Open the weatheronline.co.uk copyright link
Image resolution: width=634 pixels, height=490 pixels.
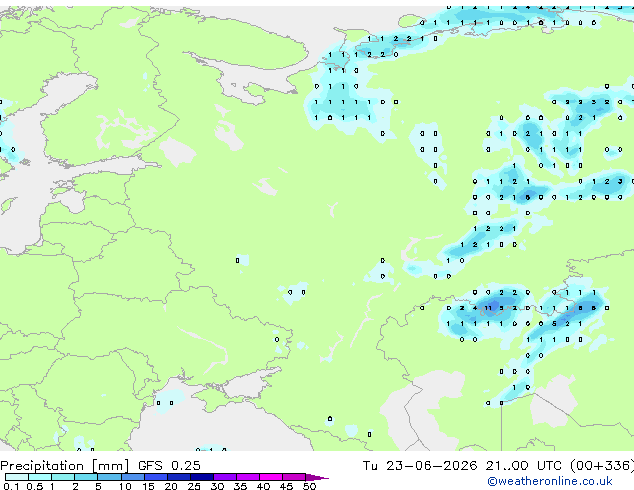click(550, 481)
